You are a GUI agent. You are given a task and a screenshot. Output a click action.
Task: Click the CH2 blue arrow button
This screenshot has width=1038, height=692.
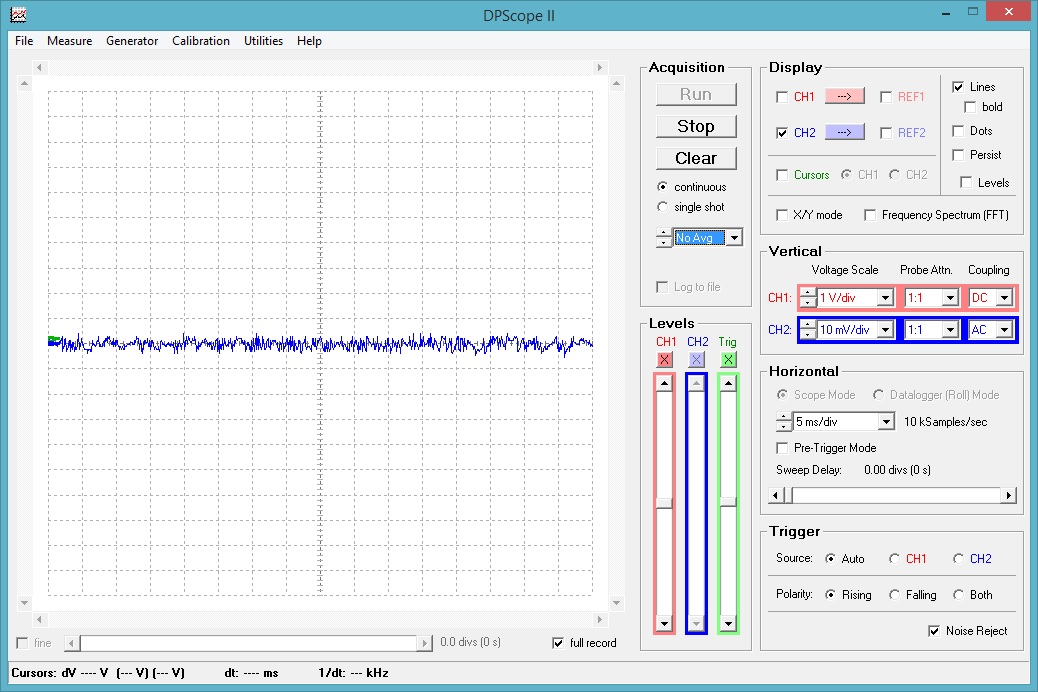[x=844, y=132]
